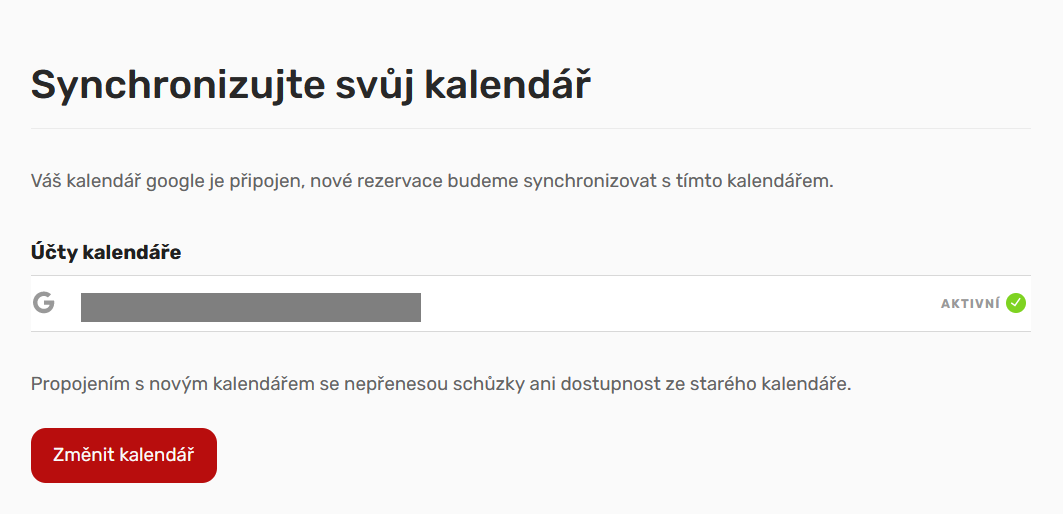Image resolution: width=1063 pixels, height=514 pixels.
Task: Click the Účty kalendáře section label
Action: tap(106, 253)
